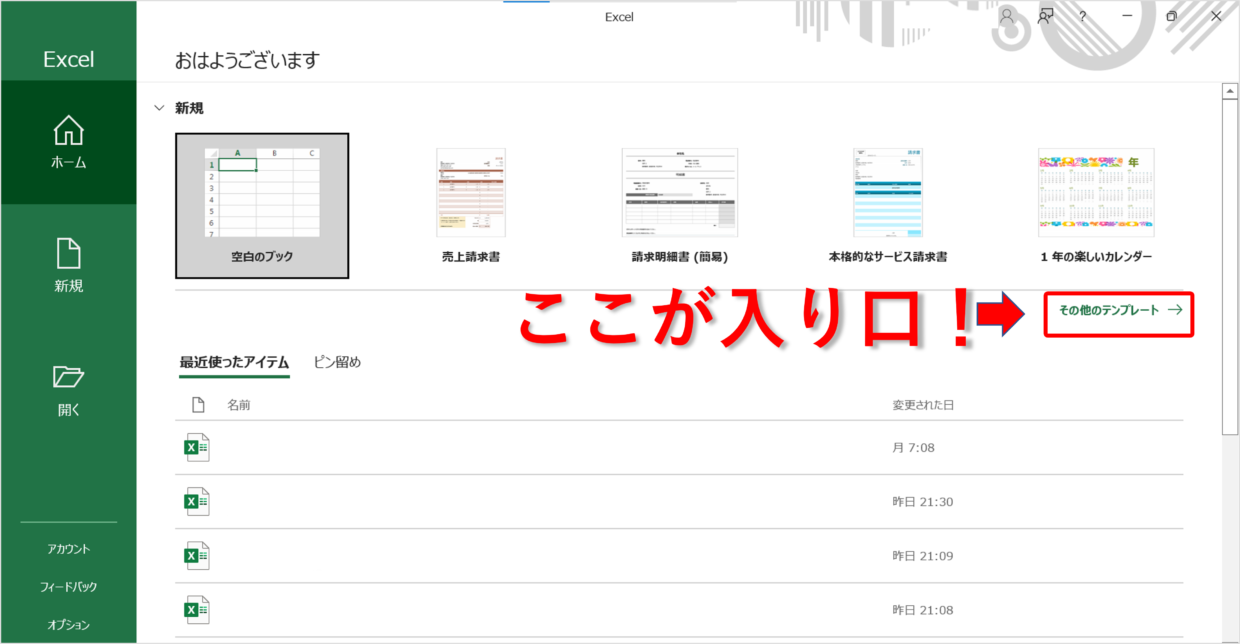Open アカウント in sidebar
This screenshot has width=1240, height=644.
(69, 549)
